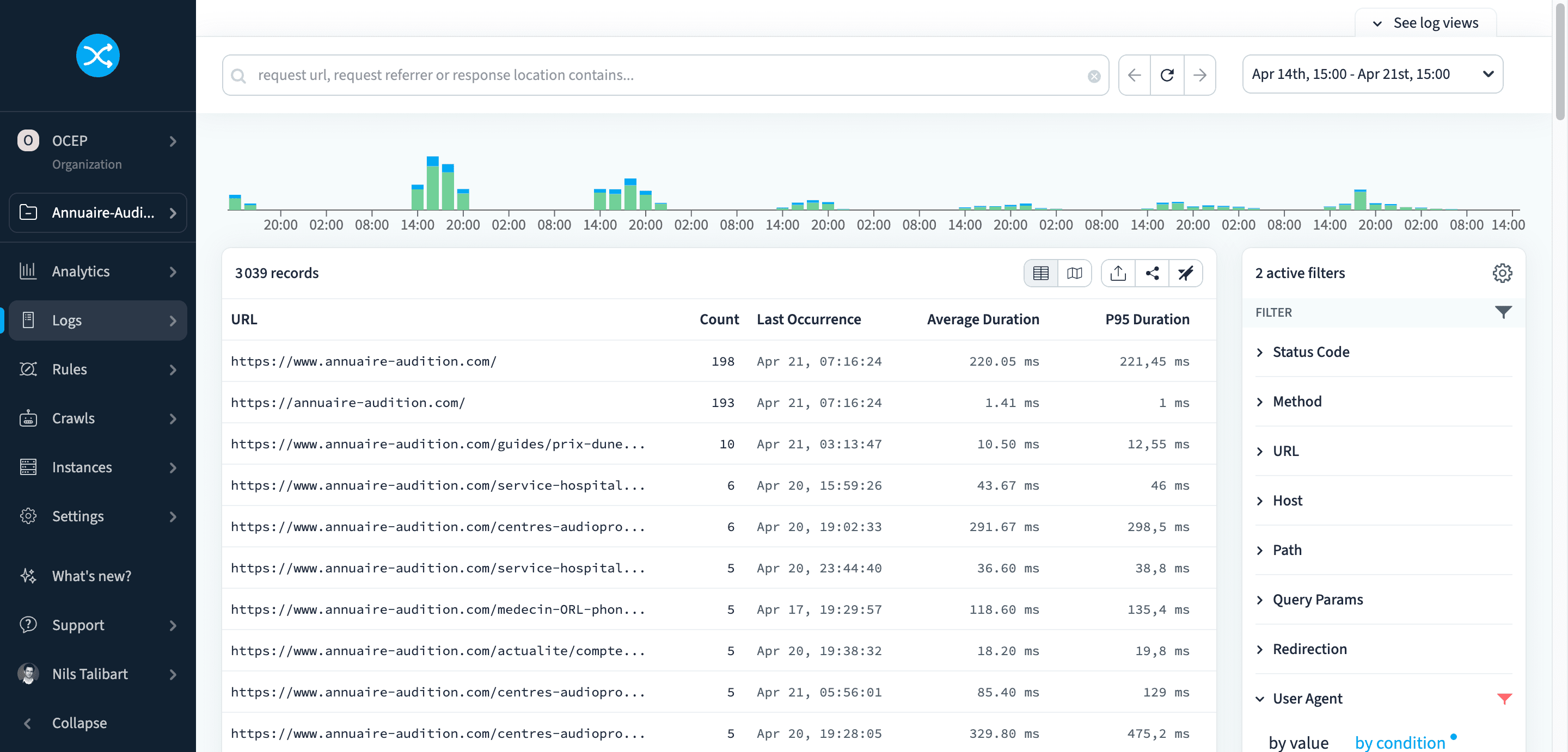The width and height of the screenshot is (1568, 752).
Task: Focus the request URL search field
Action: click(x=665, y=75)
